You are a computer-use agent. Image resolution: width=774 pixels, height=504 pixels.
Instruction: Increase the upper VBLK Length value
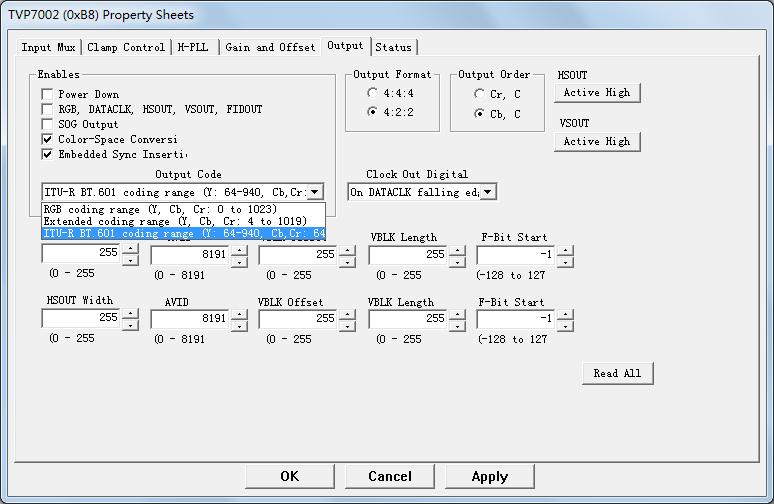click(x=458, y=250)
